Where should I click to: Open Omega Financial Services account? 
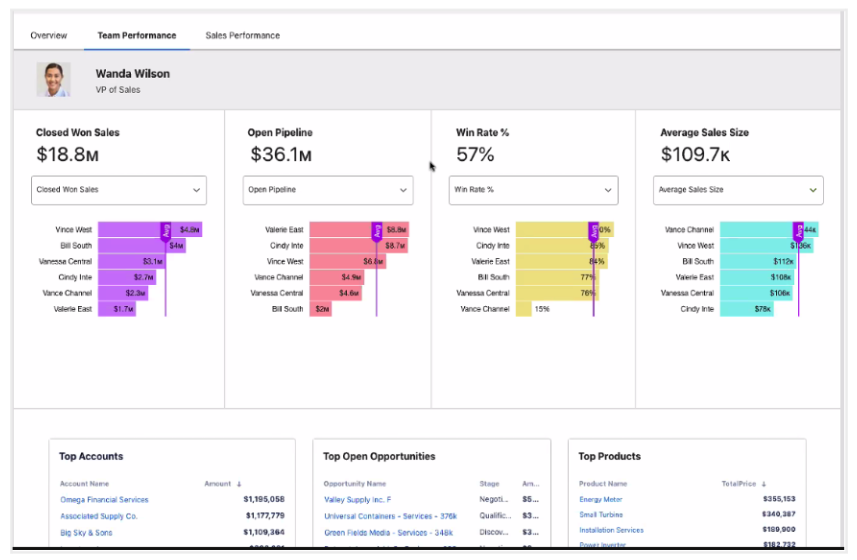click(x=104, y=500)
